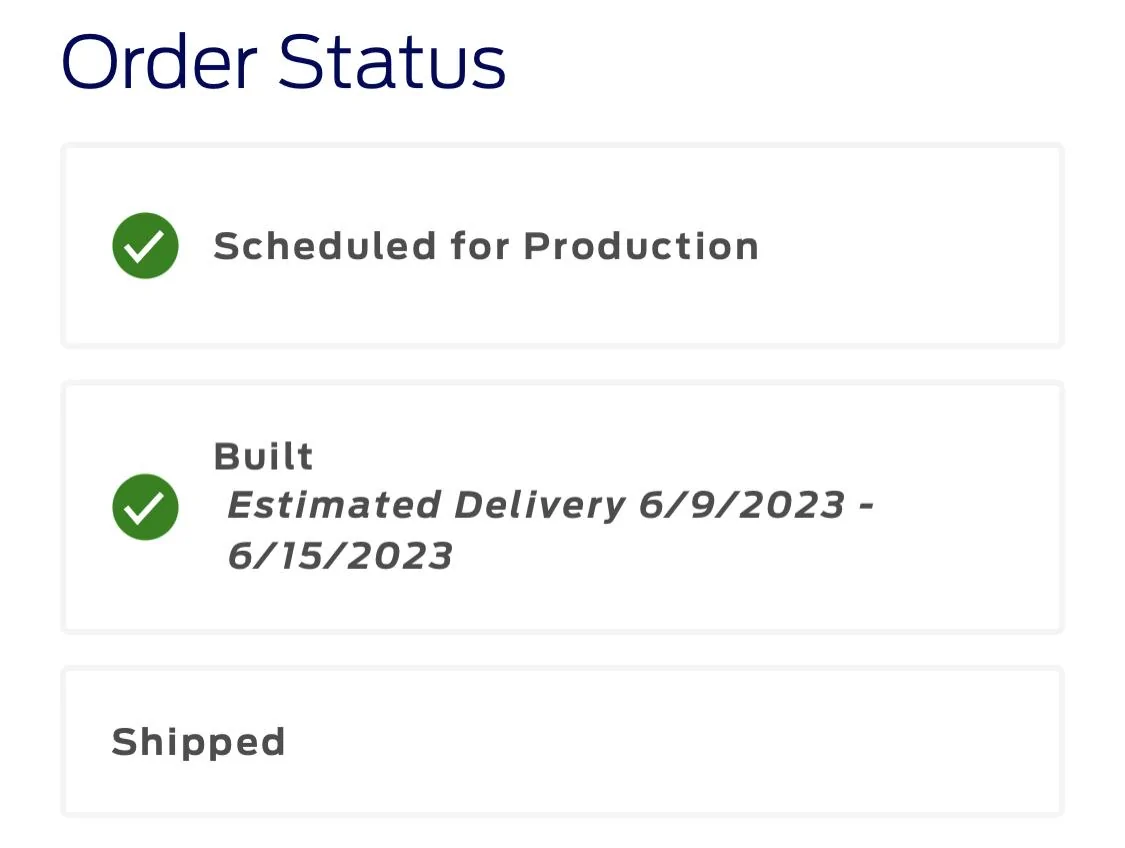Select the 6/15/2023 end date text
Screen dimensions: 1125x848
pos(339,556)
